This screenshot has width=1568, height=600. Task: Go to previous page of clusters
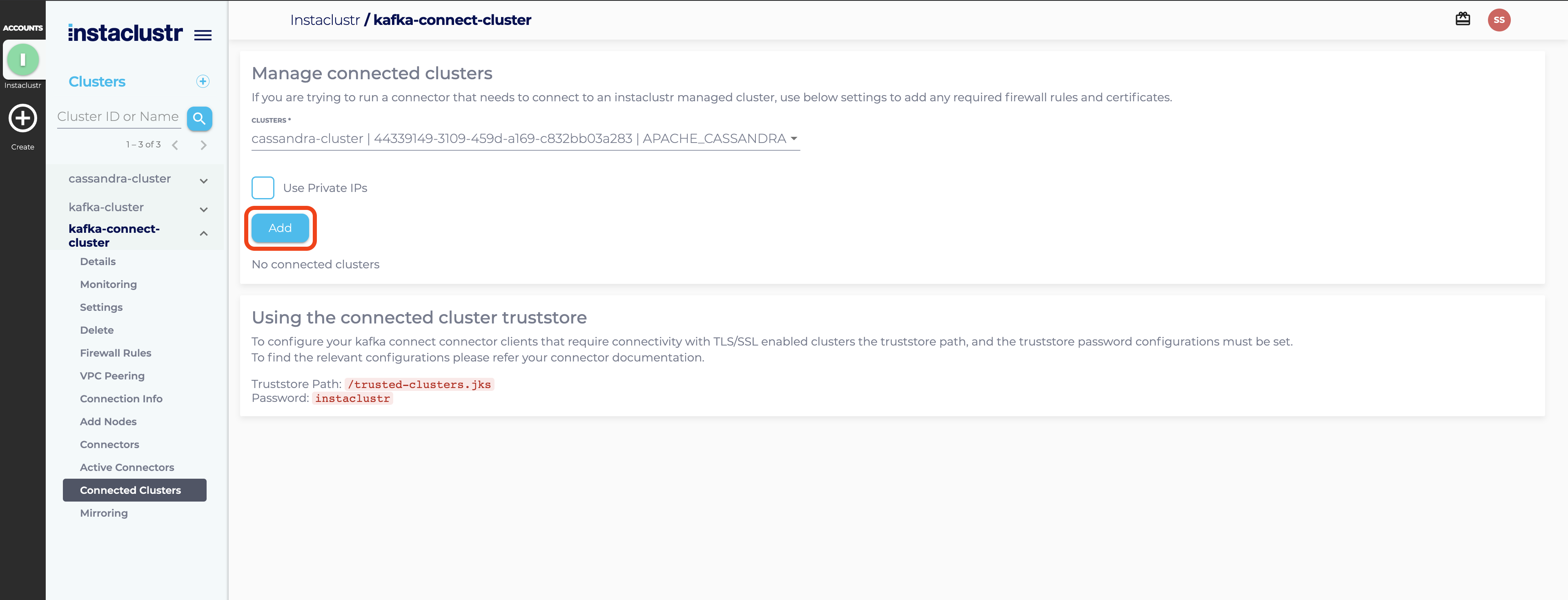tap(175, 145)
